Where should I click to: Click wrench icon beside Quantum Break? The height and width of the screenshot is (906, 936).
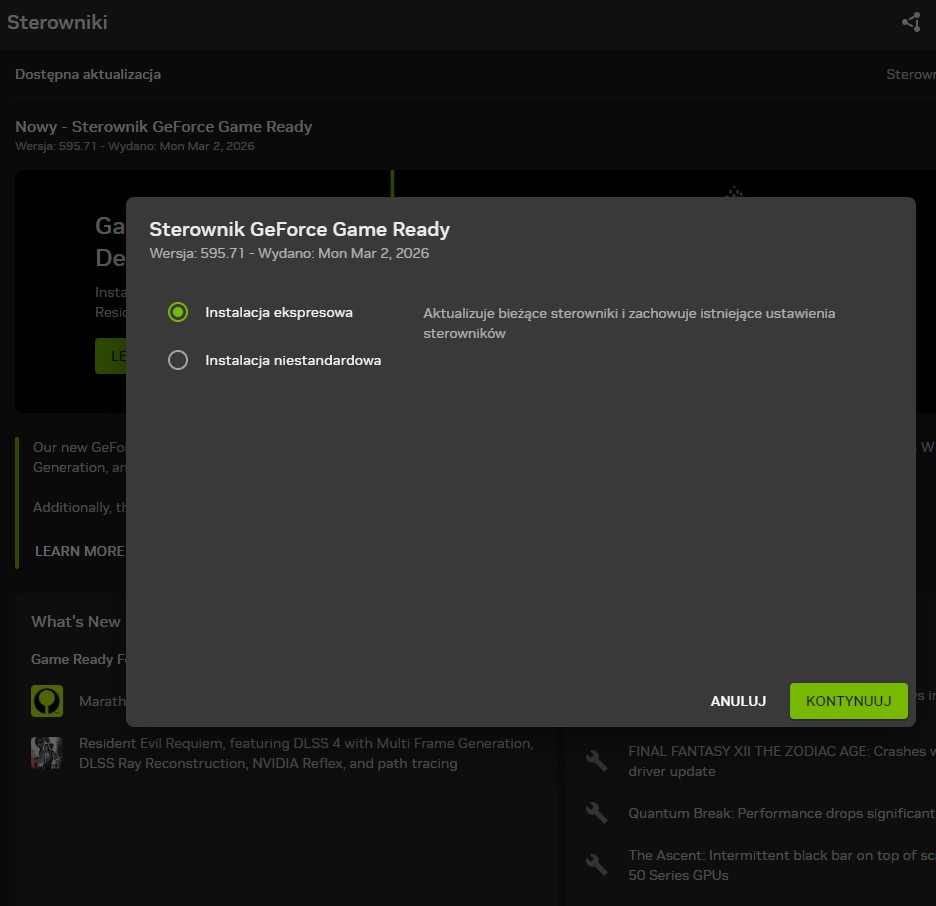[596, 813]
